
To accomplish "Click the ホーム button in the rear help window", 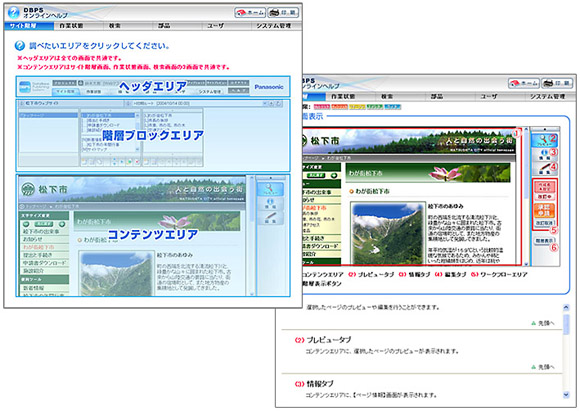I will (x=524, y=83).
